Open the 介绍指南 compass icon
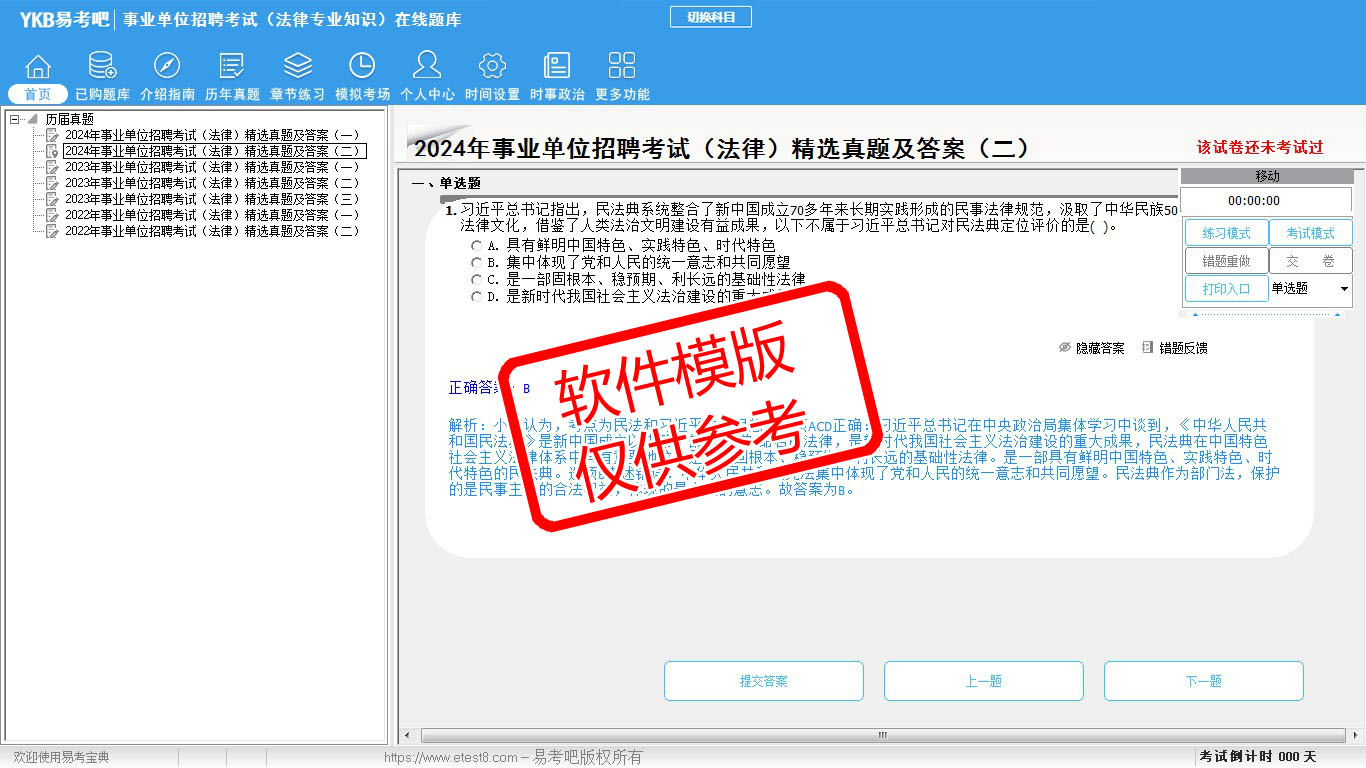 click(167, 67)
